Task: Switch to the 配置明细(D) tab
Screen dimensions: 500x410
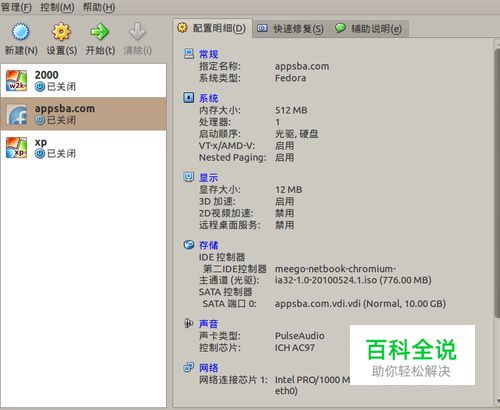Action: [x=213, y=28]
